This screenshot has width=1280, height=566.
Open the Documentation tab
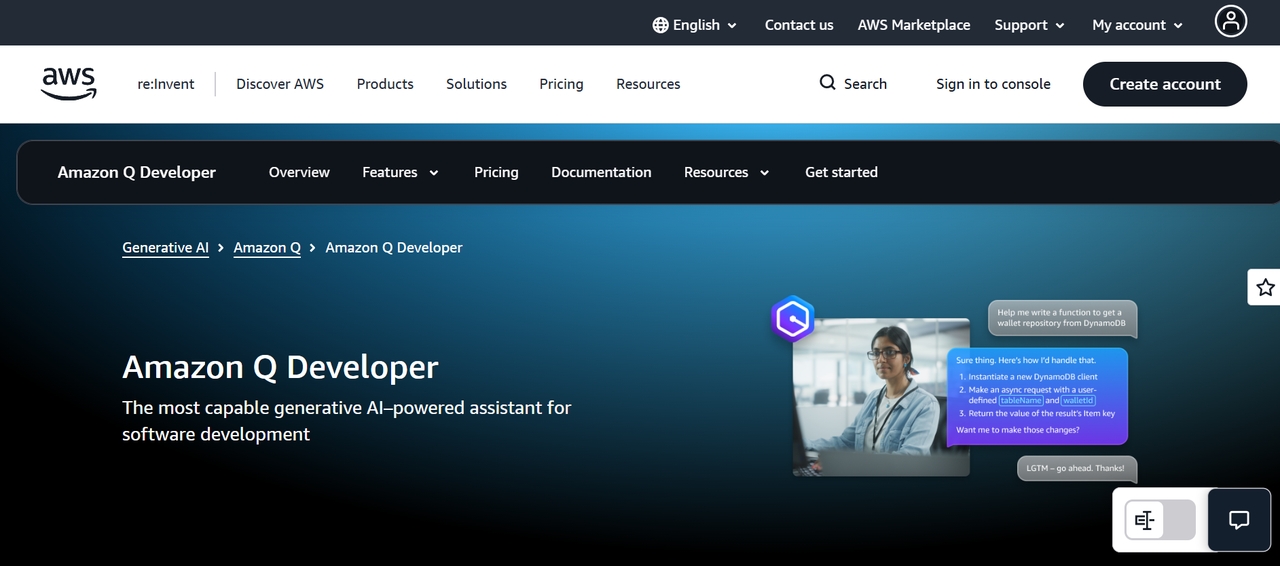pyautogui.click(x=601, y=172)
